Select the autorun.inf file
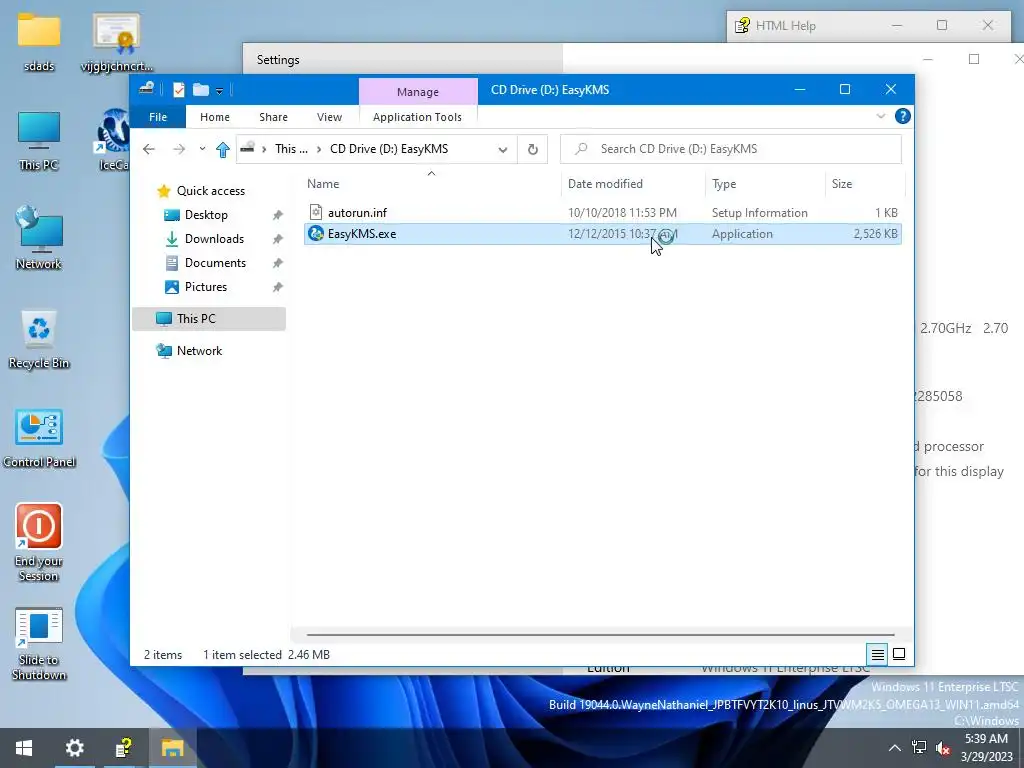Image resolution: width=1024 pixels, height=768 pixels. [x=602, y=213]
